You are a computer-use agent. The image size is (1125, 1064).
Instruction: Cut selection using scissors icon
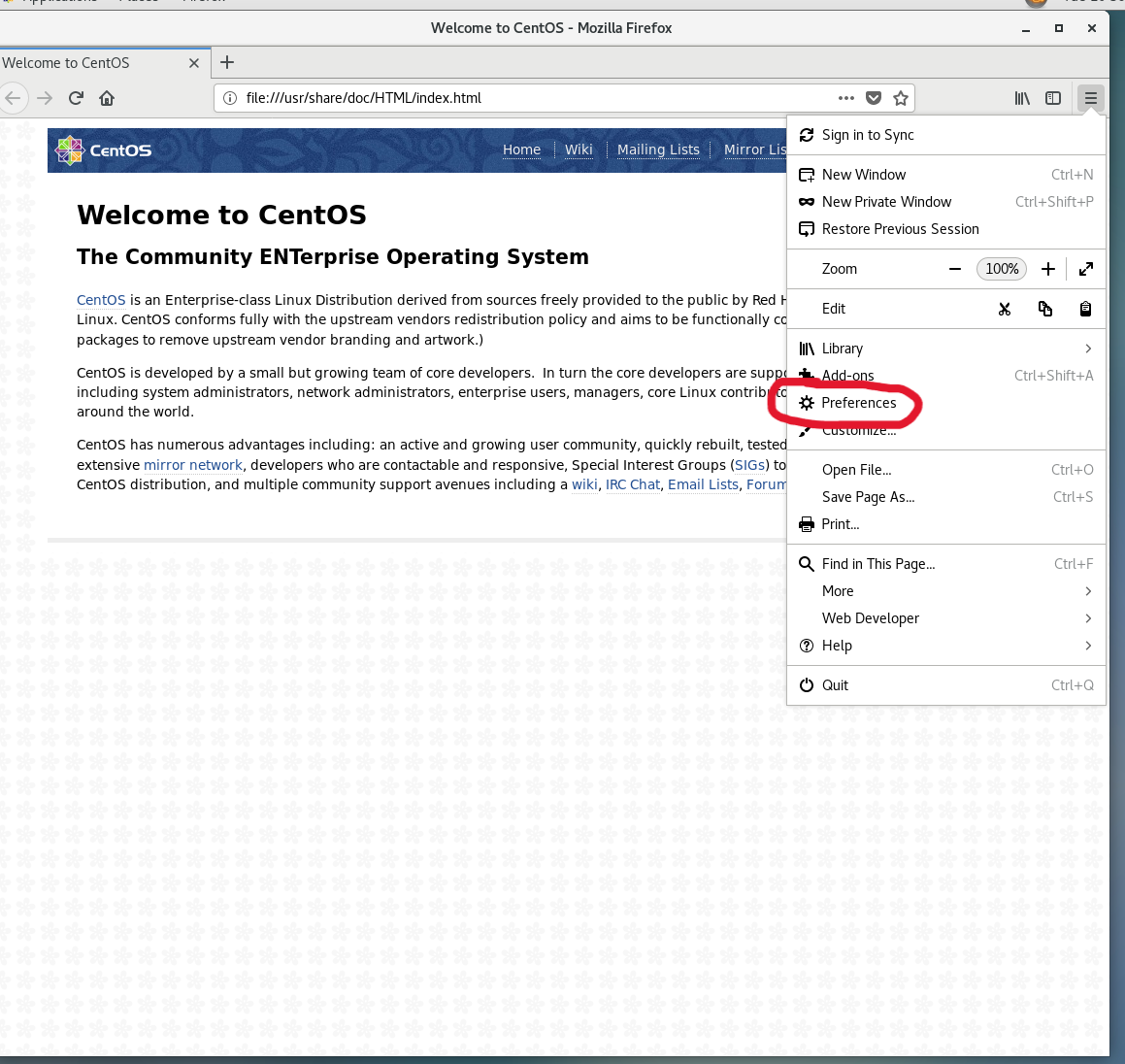pyautogui.click(x=1005, y=309)
